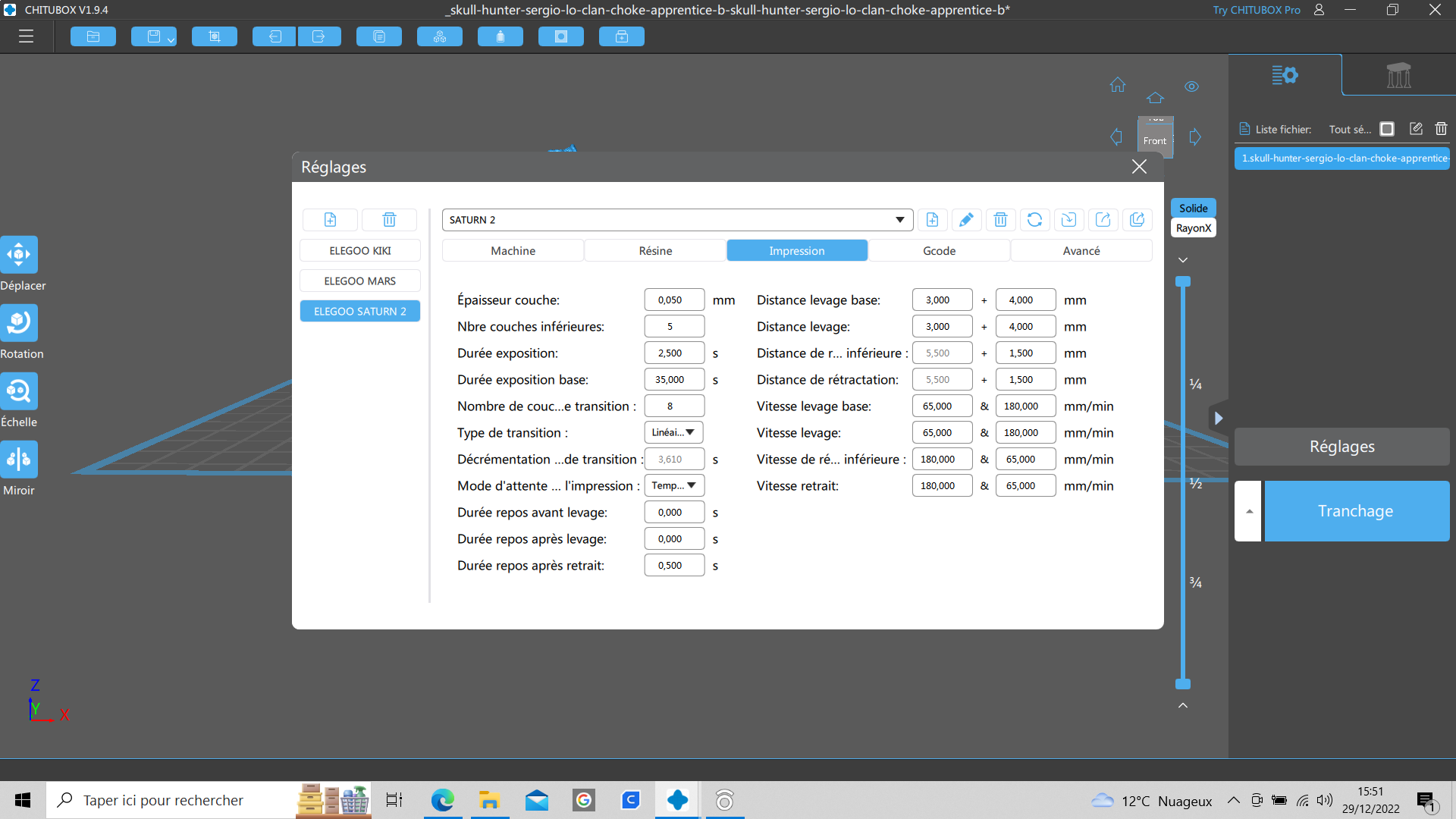Switch to the Résine tab
Viewport: 1456px width, 819px height.
point(655,251)
